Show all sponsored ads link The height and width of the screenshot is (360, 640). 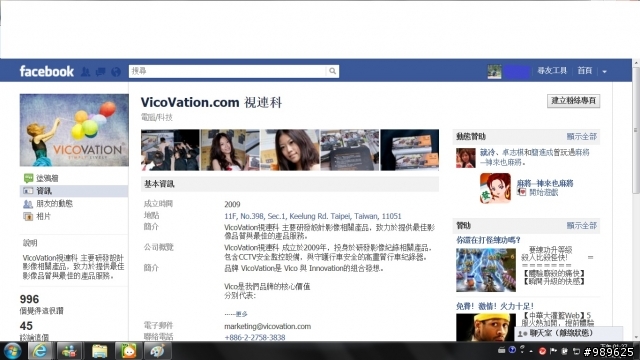coord(582,225)
